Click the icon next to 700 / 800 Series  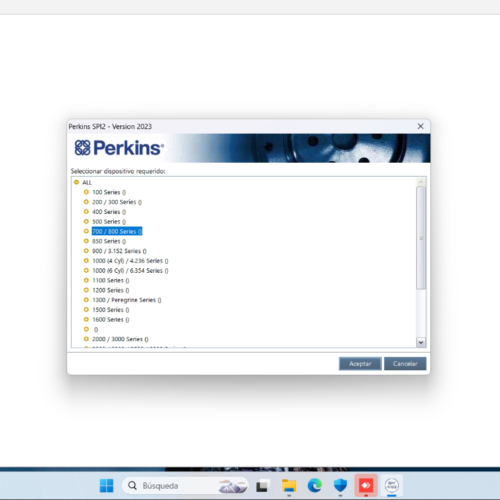click(x=86, y=231)
